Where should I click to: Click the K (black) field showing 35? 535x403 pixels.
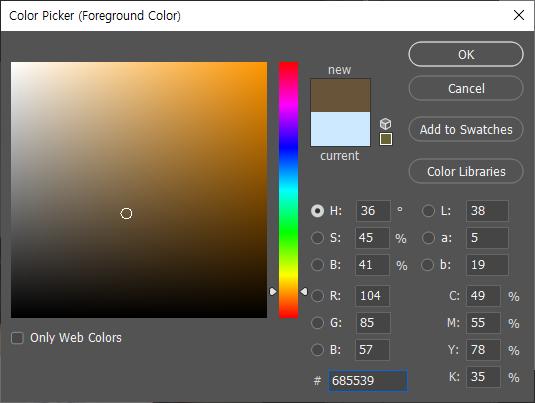coord(483,377)
